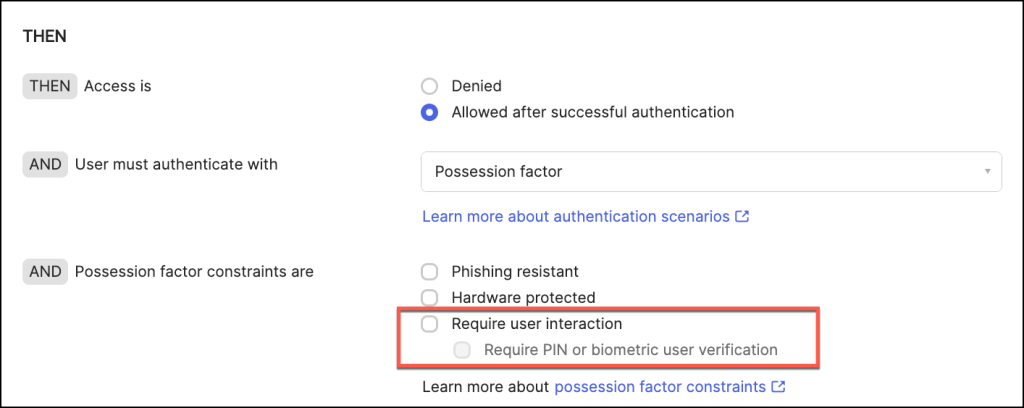Click "Possession factor constraints are" label text
1024x408 pixels.
pyautogui.click(x=194, y=271)
